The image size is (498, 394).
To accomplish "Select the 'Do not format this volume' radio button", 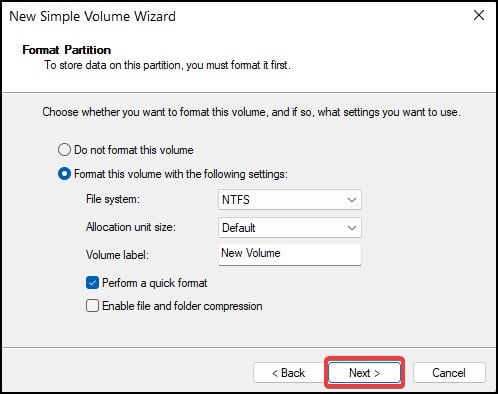I will tap(64, 150).
